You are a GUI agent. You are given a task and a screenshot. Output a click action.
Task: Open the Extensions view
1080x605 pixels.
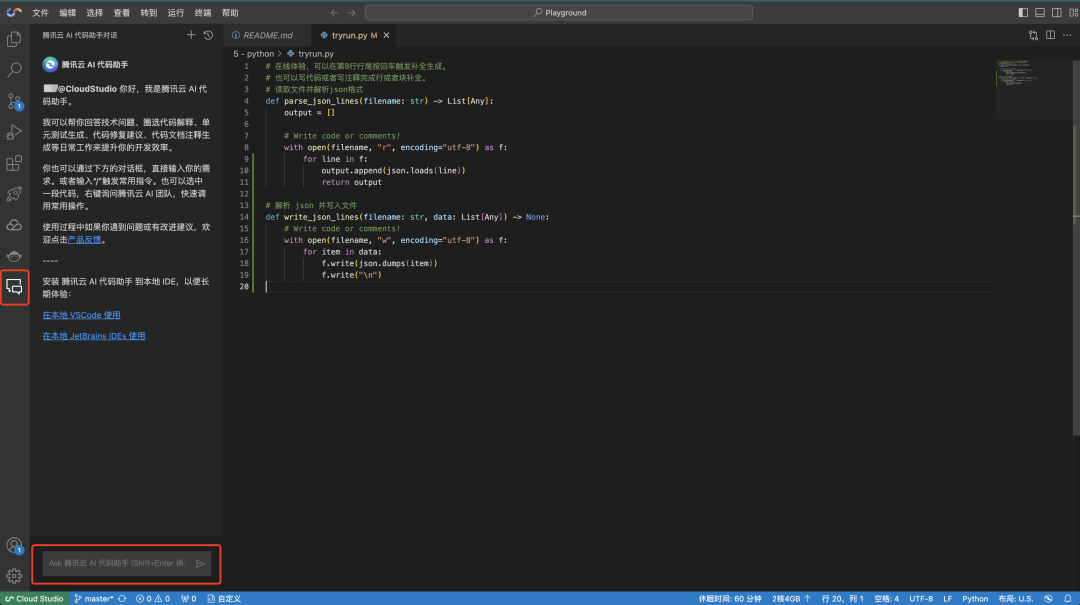click(x=15, y=163)
